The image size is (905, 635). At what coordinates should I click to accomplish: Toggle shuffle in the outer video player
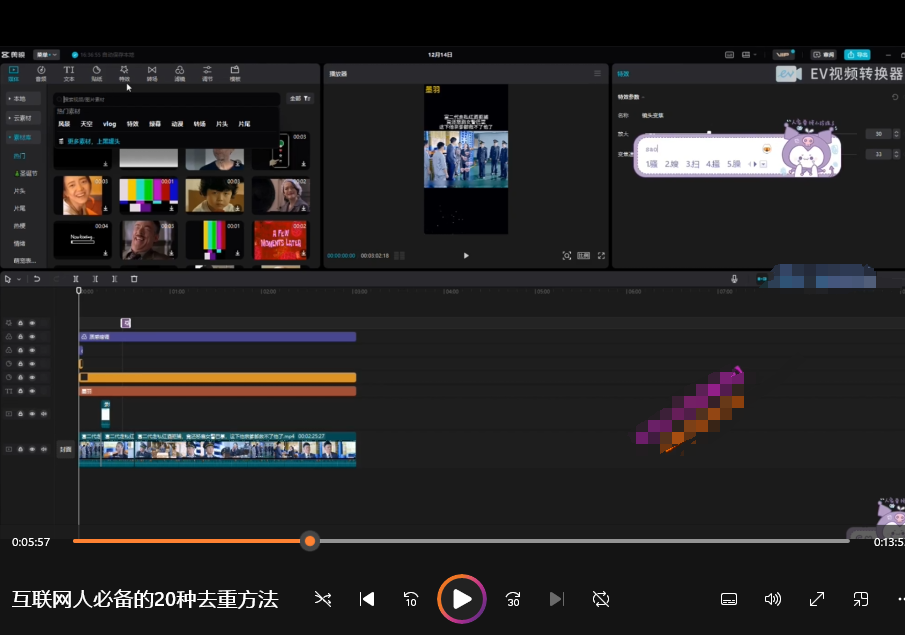(x=323, y=599)
